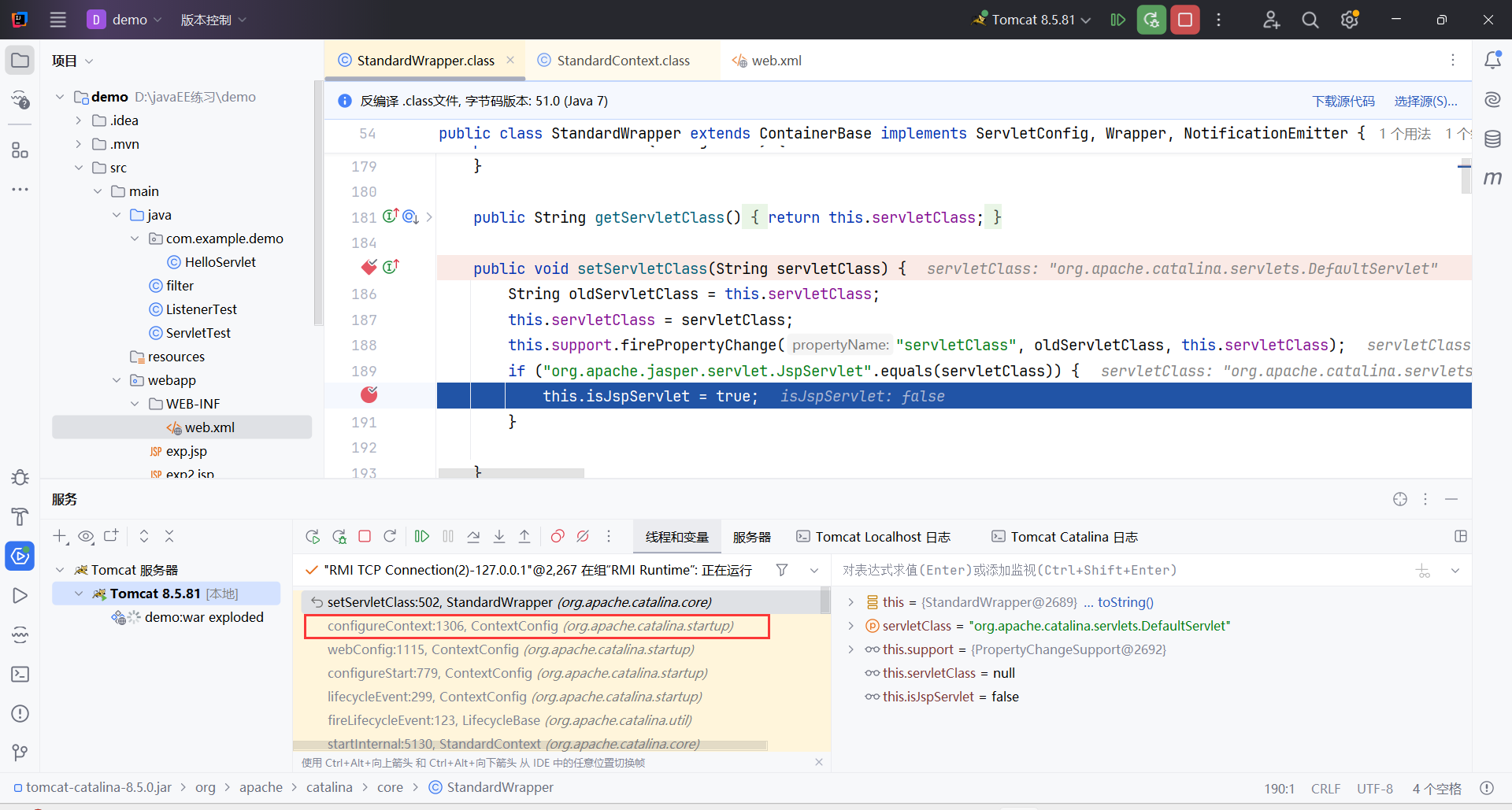This screenshot has height=810, width=1512.
Task: Click the Step Over debug icon
Action: click(x=473, y=537)
